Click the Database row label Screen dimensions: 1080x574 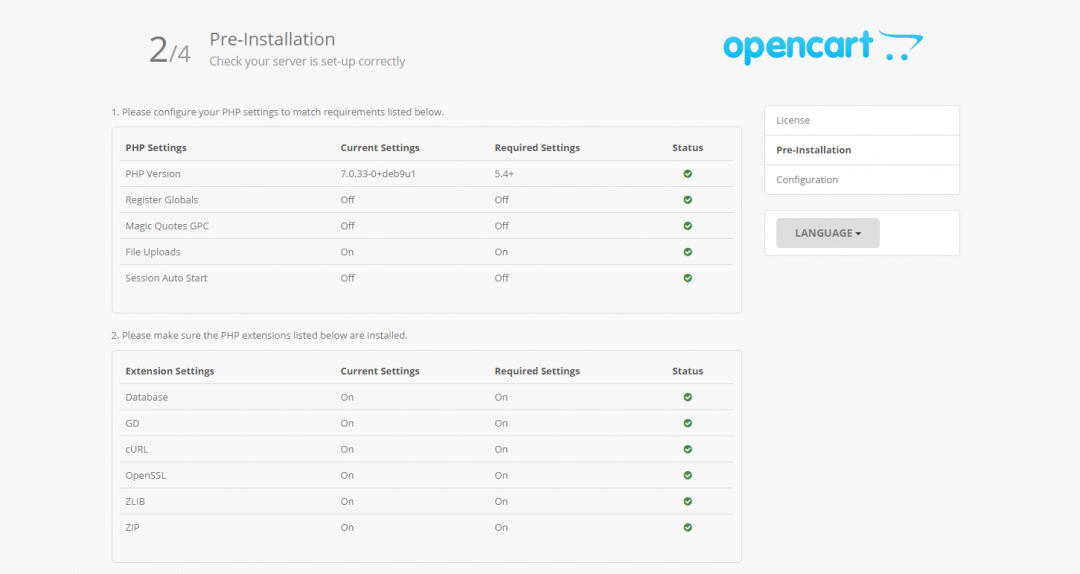coord(147,398)
